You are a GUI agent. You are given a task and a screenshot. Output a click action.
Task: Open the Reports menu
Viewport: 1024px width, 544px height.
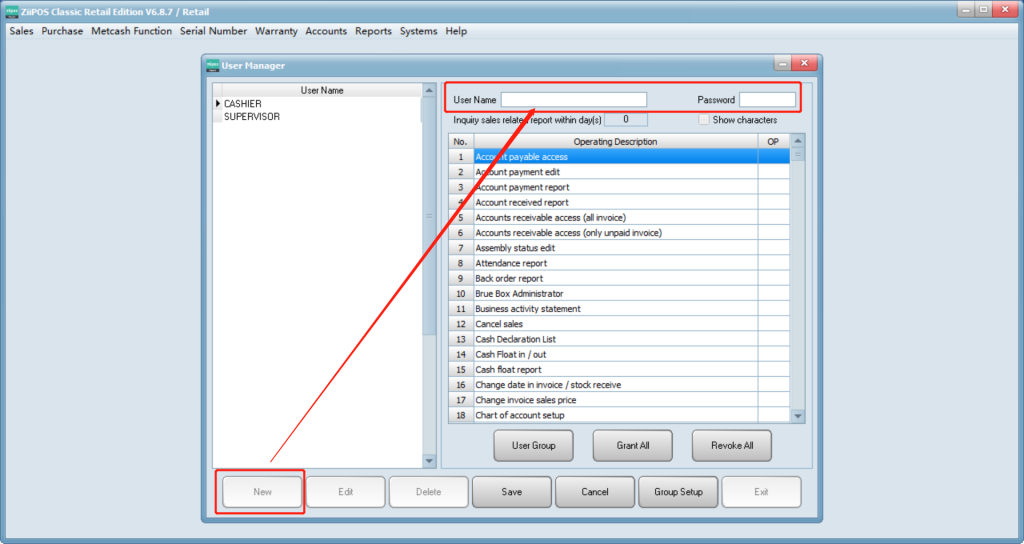pyautogui.click(x=373, y=31)
